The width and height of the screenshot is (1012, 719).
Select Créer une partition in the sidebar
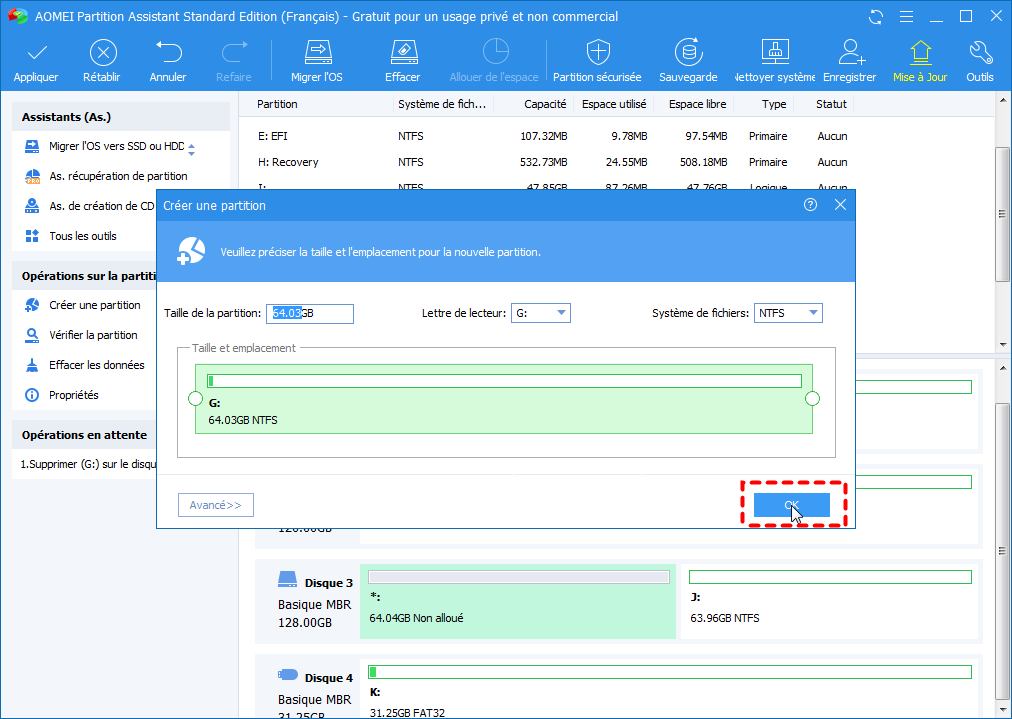[x=82, y=305]
